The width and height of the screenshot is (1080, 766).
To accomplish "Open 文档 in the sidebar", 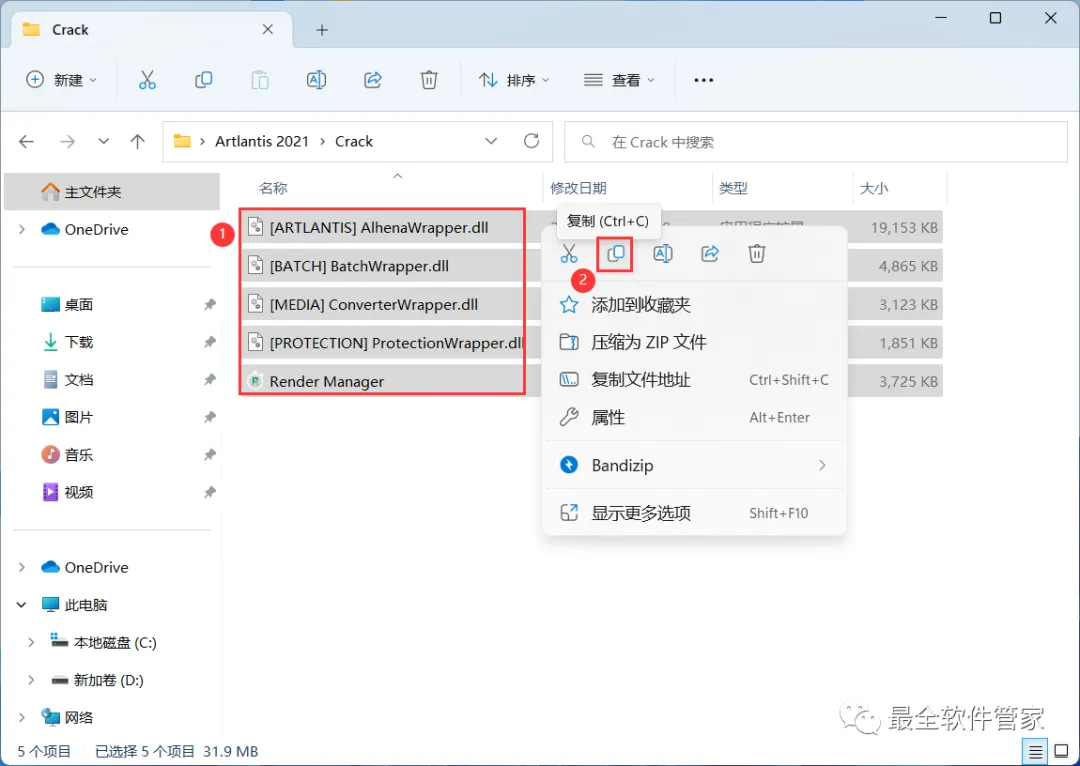I will [x=78, y=380].
